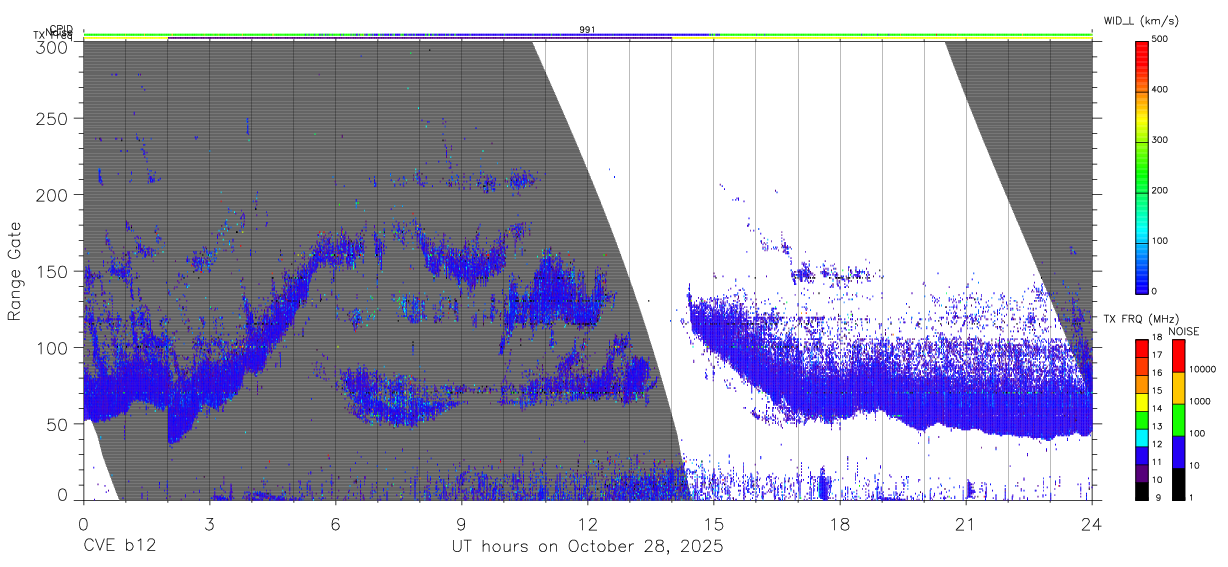Click the amber NOISE swatch between 1000 and 10000

click(x=1177, y=387)
